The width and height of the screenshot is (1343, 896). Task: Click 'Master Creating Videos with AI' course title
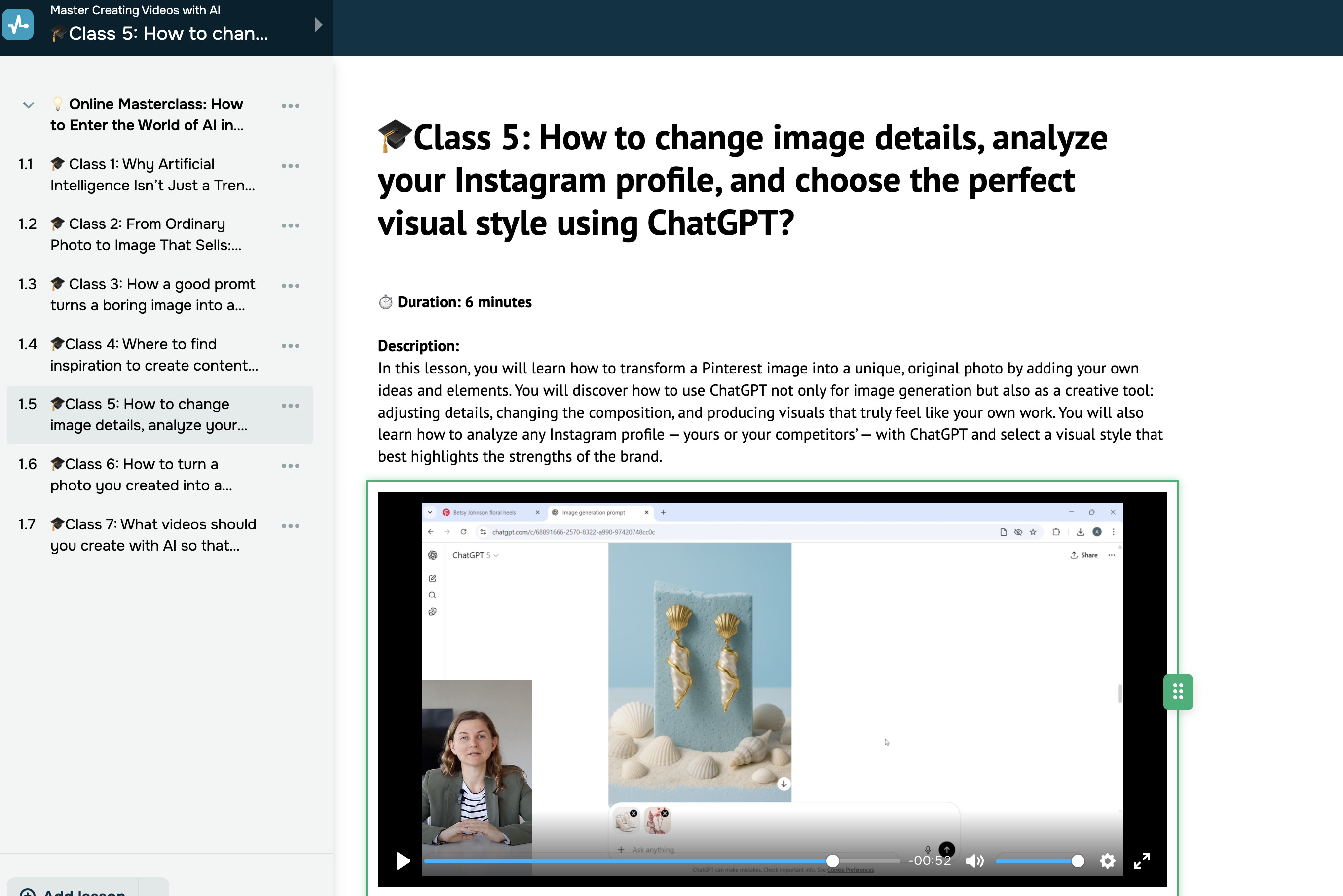click(x=135, y=10)
